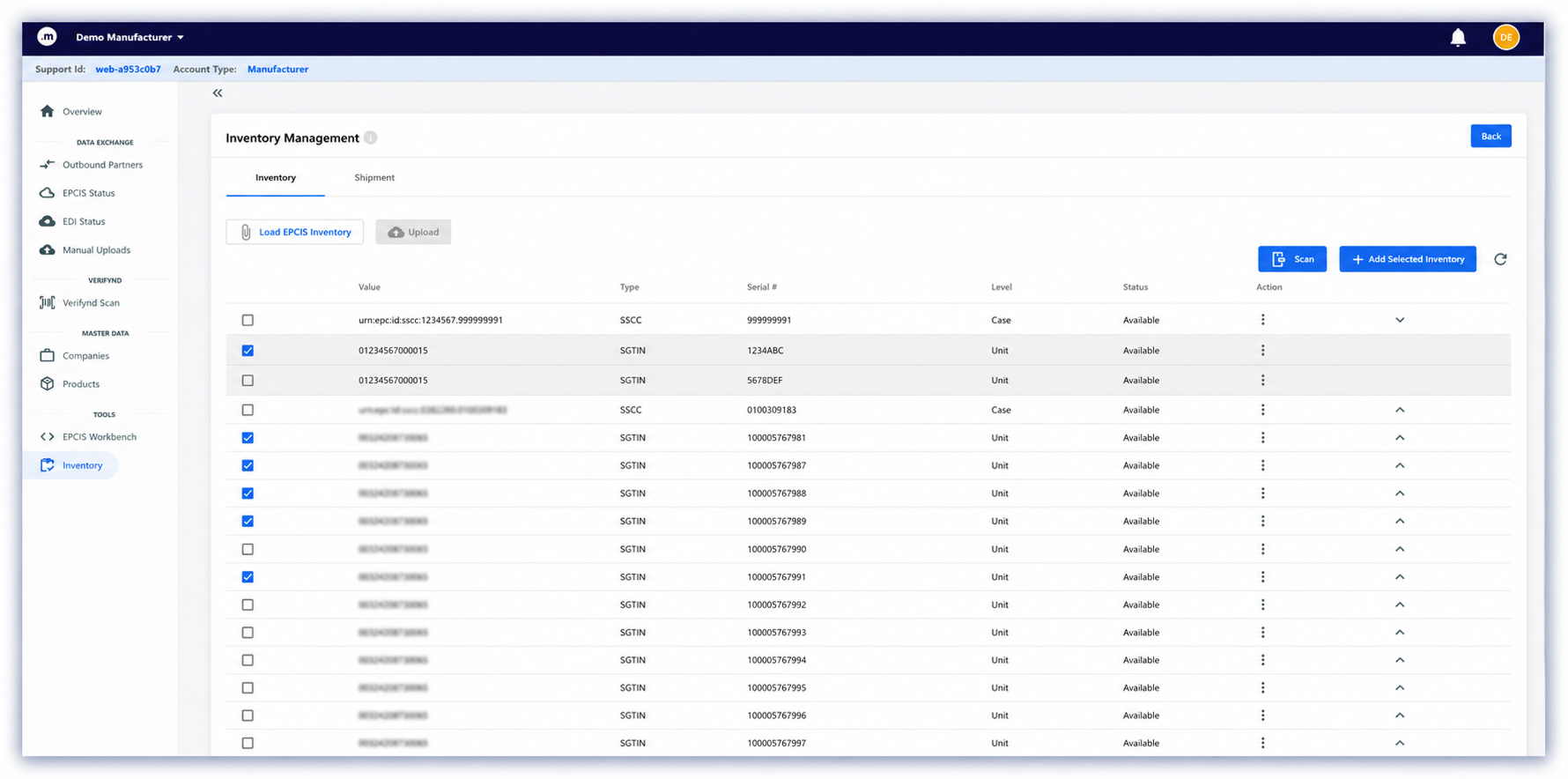Screen dimensions: 1568x779
Task: Click the info icon beside Inventory Management
Action: click(371, 137)
